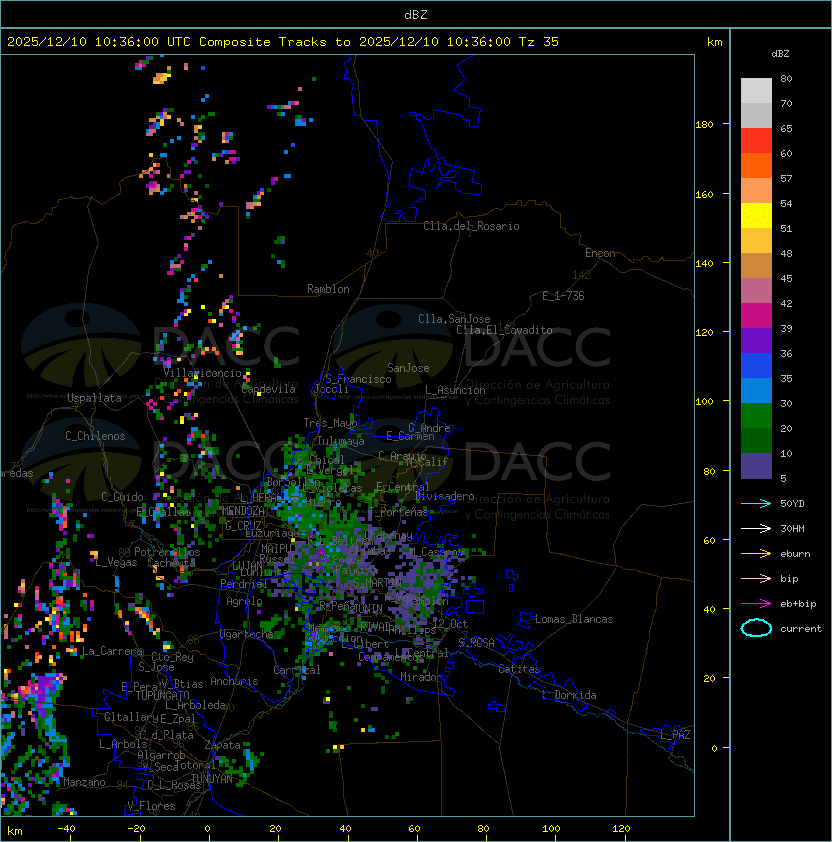Click the 120 km tick on bottom axis
Viewport: 832px width, 842px height.
(621, 829)
